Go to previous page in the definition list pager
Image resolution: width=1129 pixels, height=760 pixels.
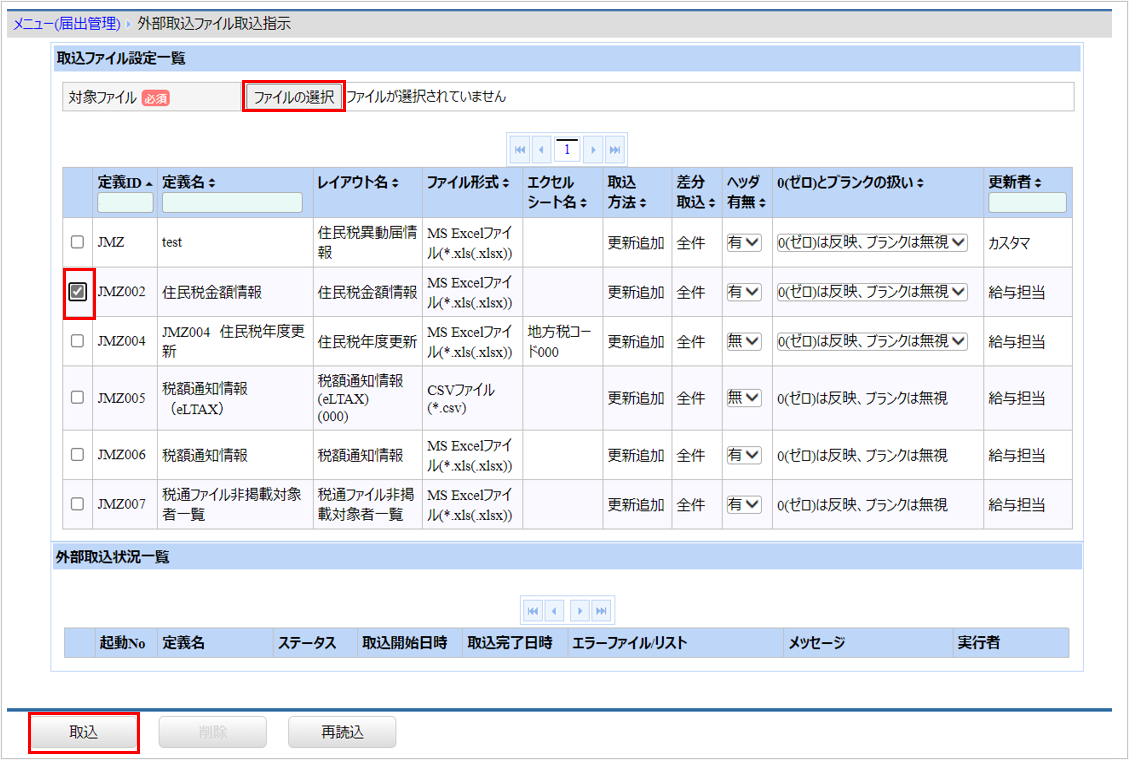click(541, 150)
